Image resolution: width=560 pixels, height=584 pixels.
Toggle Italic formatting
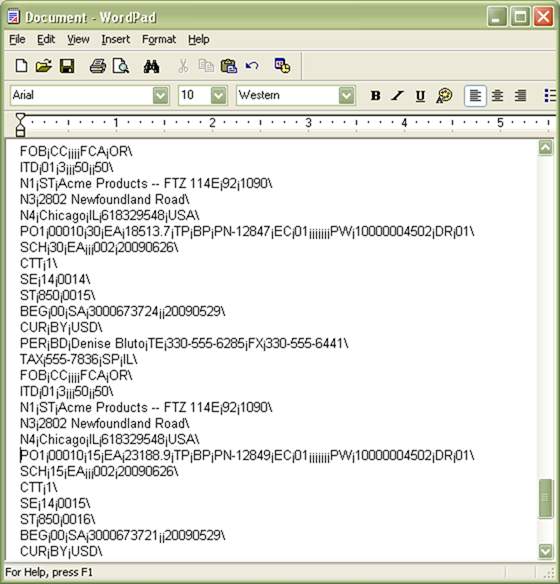(398, 96)
